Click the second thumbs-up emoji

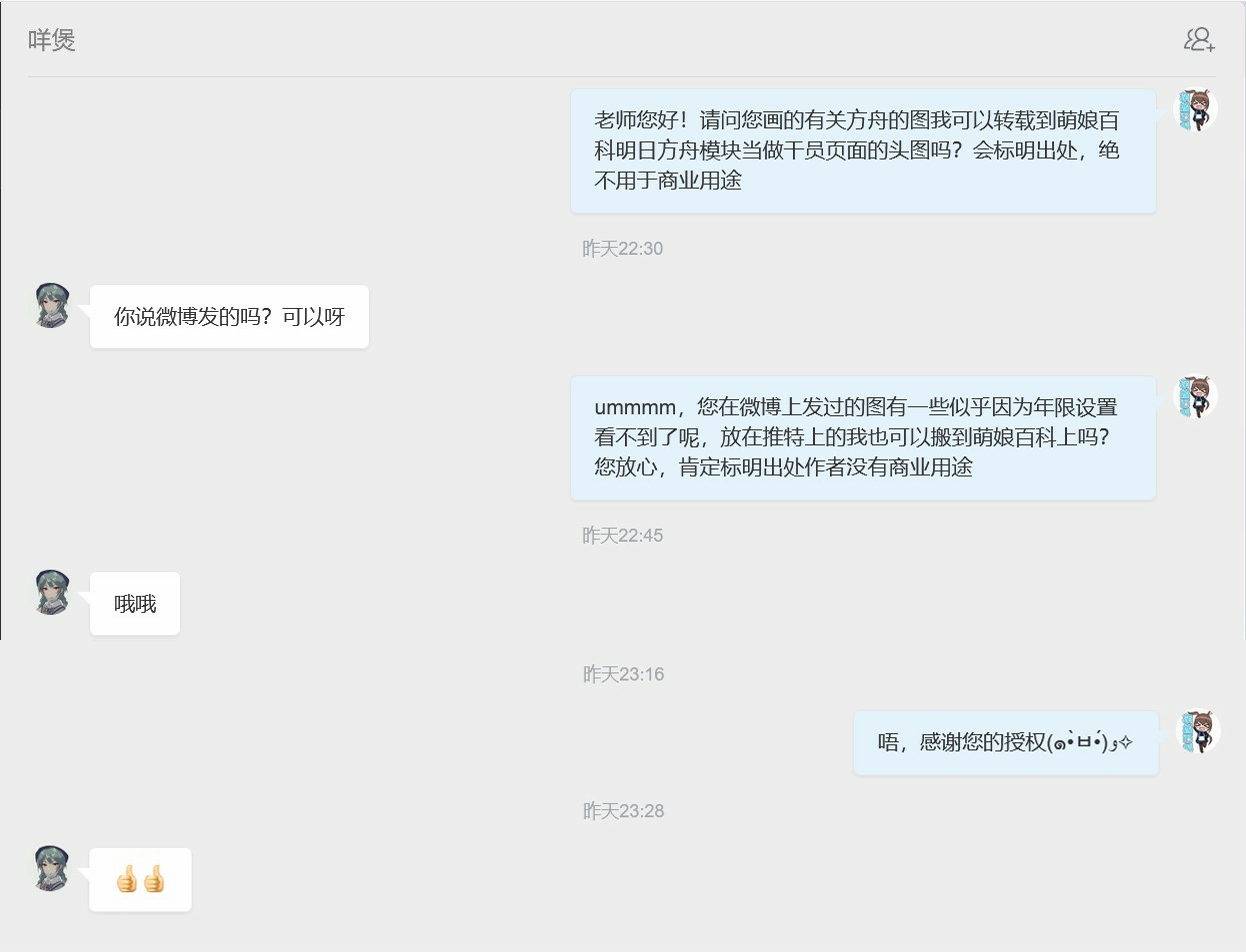[x=153, y=881]
